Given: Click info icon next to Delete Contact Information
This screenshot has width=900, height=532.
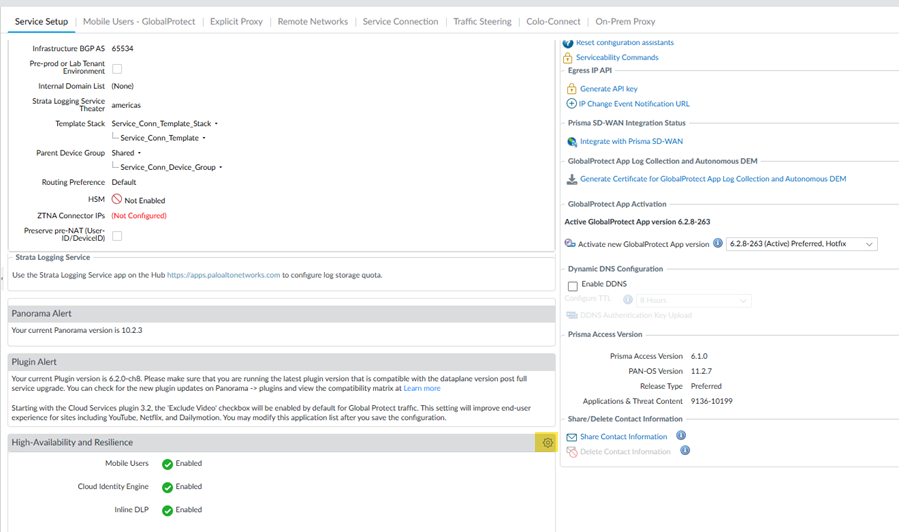Looking at the screenshot, I should click(x=685, y=451).
